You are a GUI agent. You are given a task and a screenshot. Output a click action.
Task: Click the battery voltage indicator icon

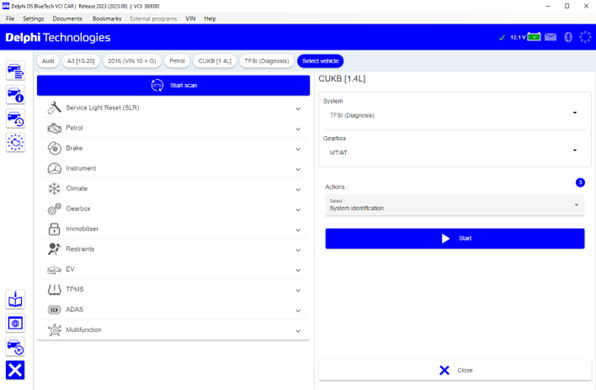coord(534,37)
